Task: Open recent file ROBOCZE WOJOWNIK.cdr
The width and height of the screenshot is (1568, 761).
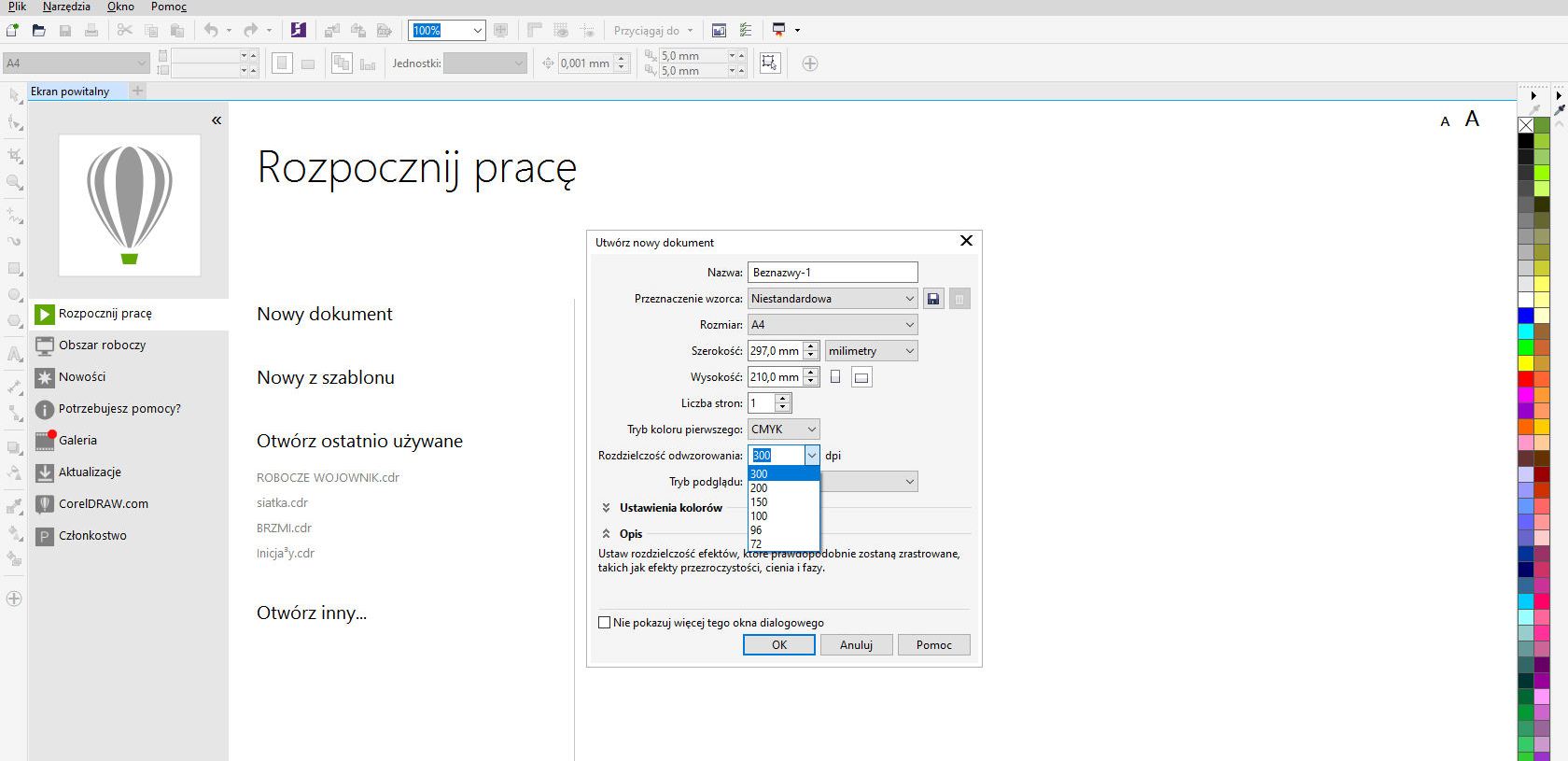Action: pyautogui.click(x=328, y=478)
